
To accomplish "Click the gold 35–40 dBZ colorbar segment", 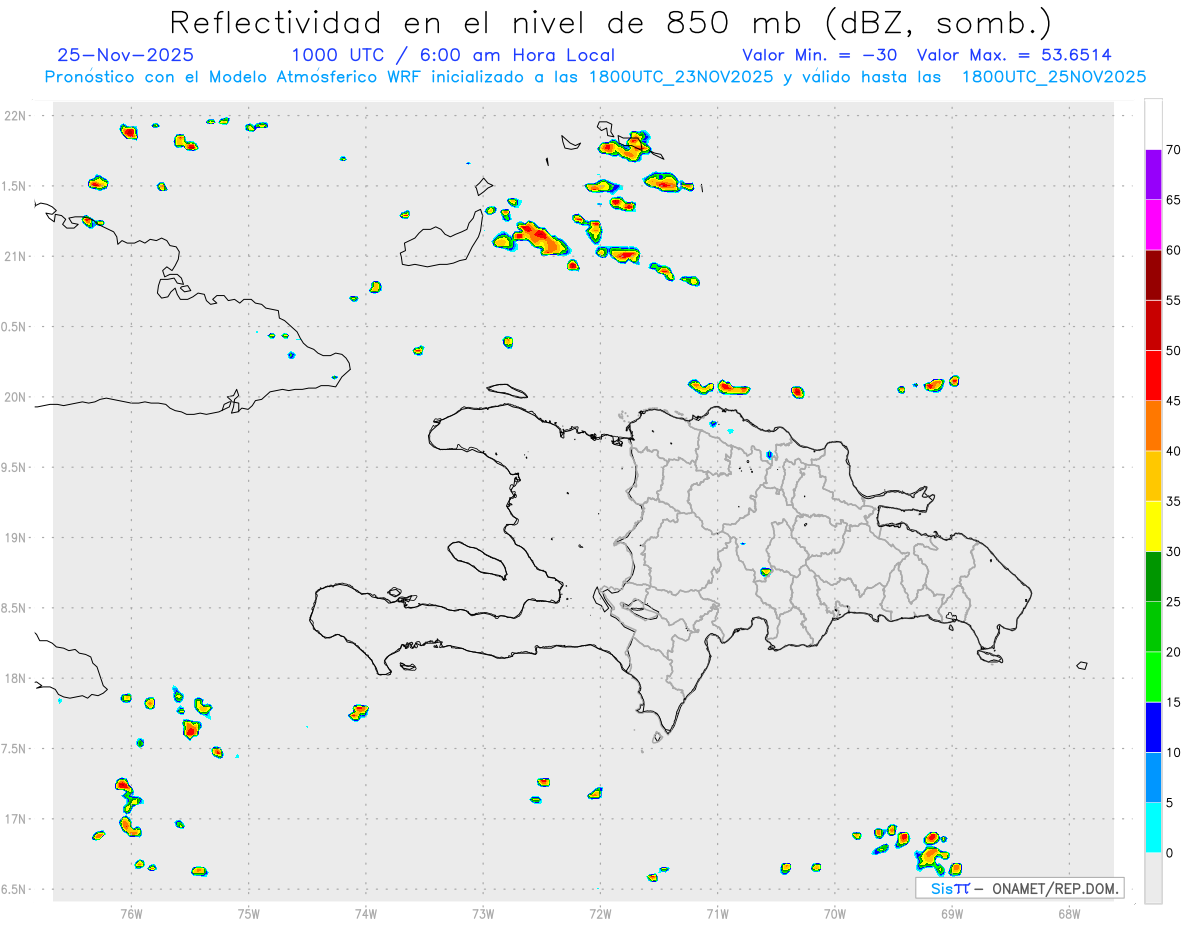I will (x=1153, y=476).
